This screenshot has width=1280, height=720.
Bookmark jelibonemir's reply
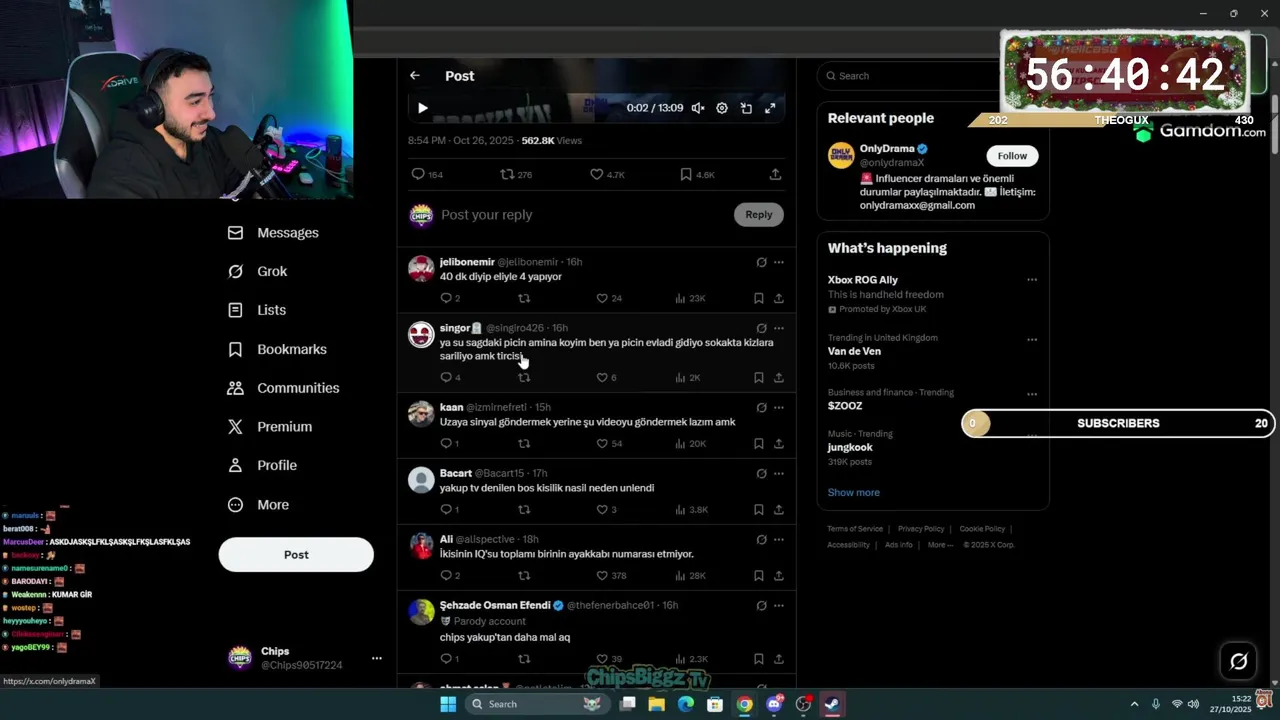tap(759, 298)
